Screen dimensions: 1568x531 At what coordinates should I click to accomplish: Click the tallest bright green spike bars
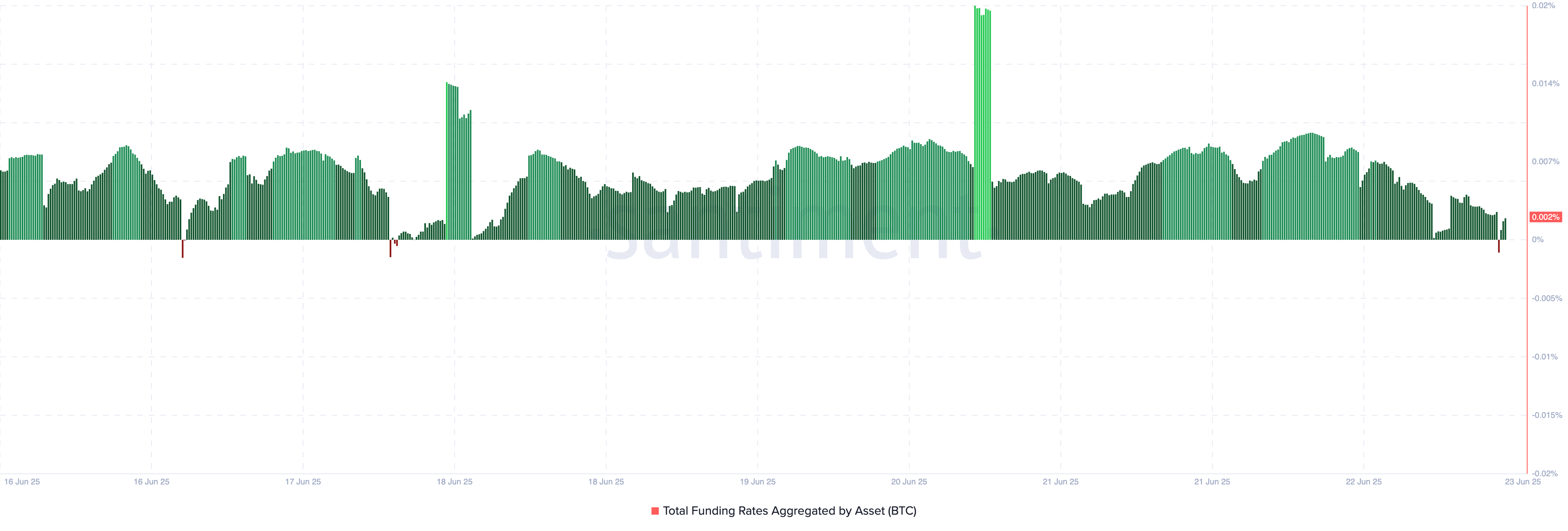(x=982, y=122)
